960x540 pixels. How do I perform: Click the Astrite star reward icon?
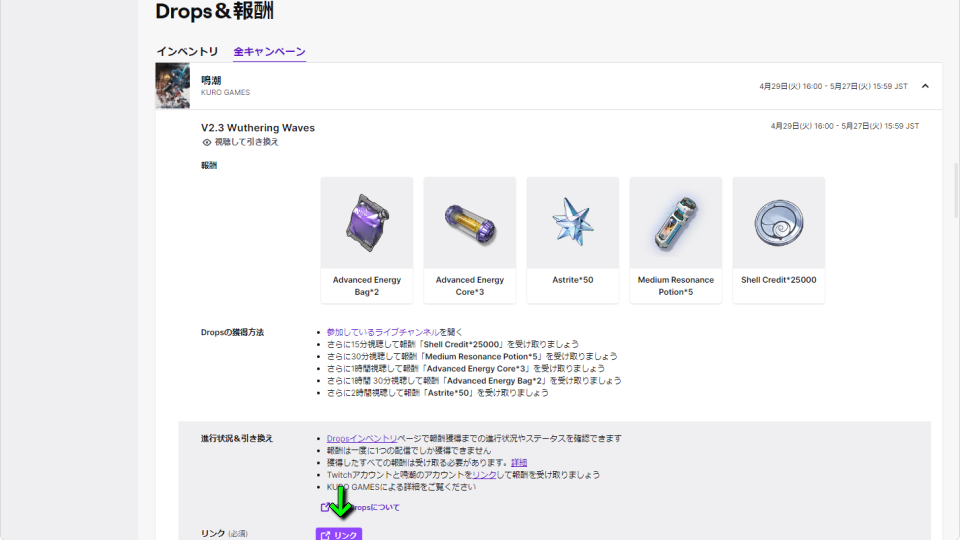click(x=572, y=222)
